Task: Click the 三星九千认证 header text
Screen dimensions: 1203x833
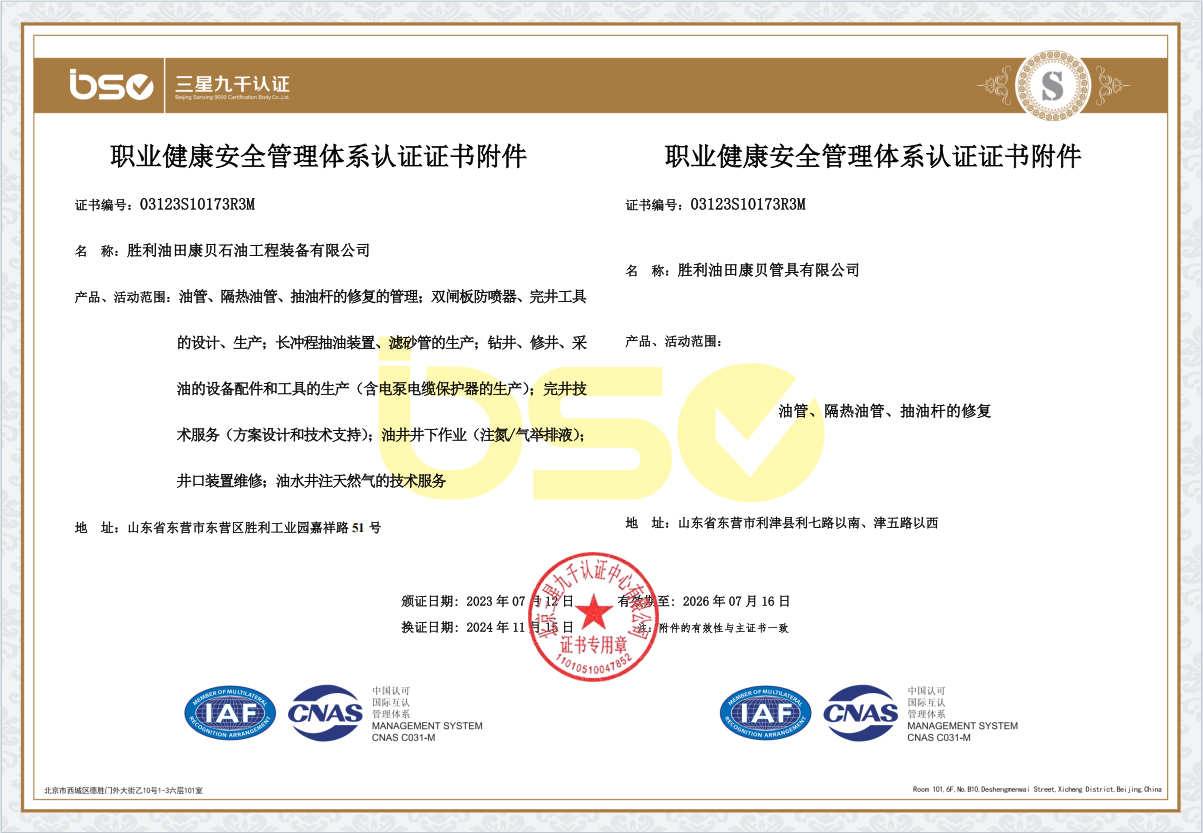Action: (232, 84)
